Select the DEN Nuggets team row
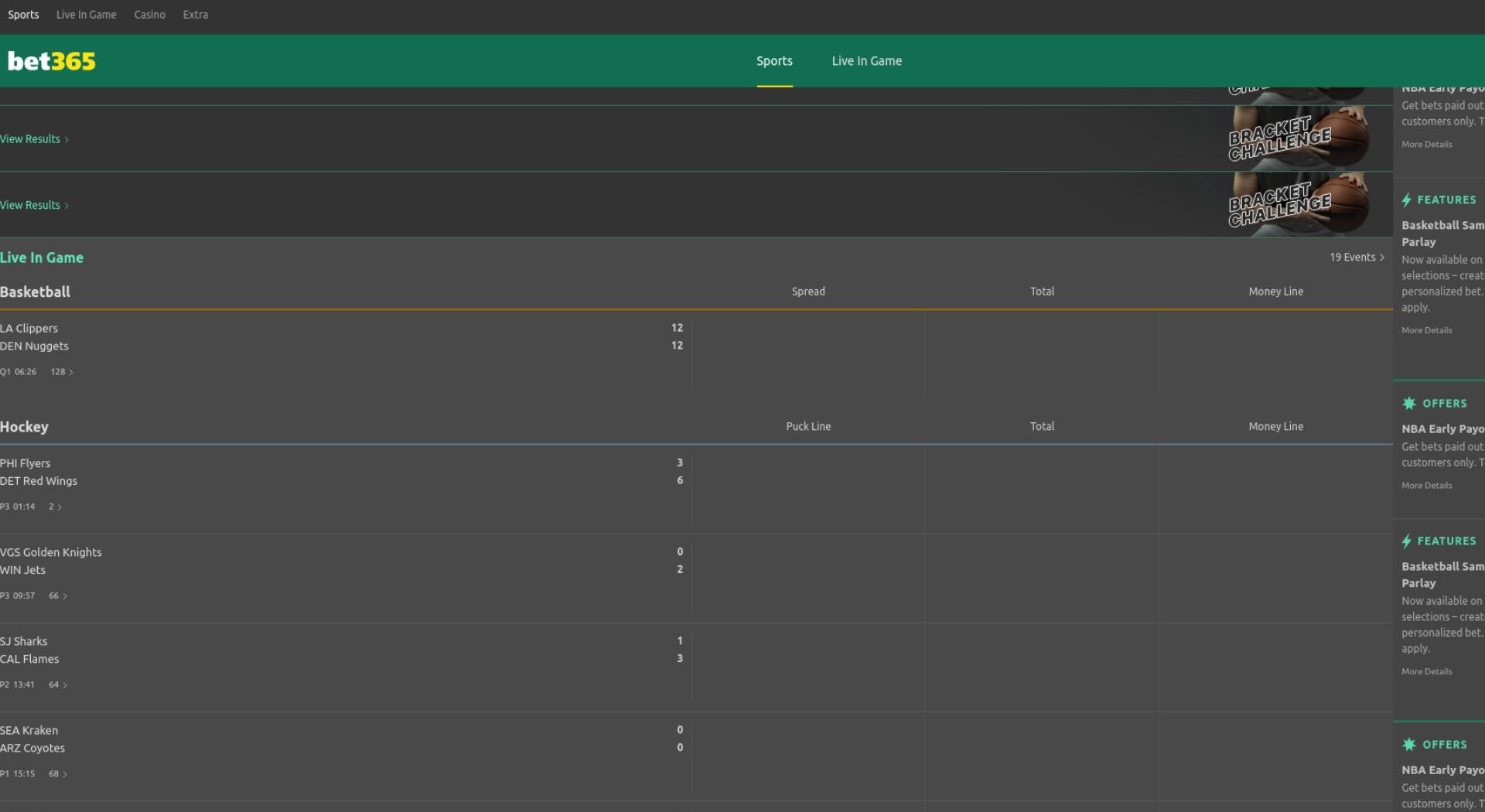1485x812 pixels. pos(34,346)
